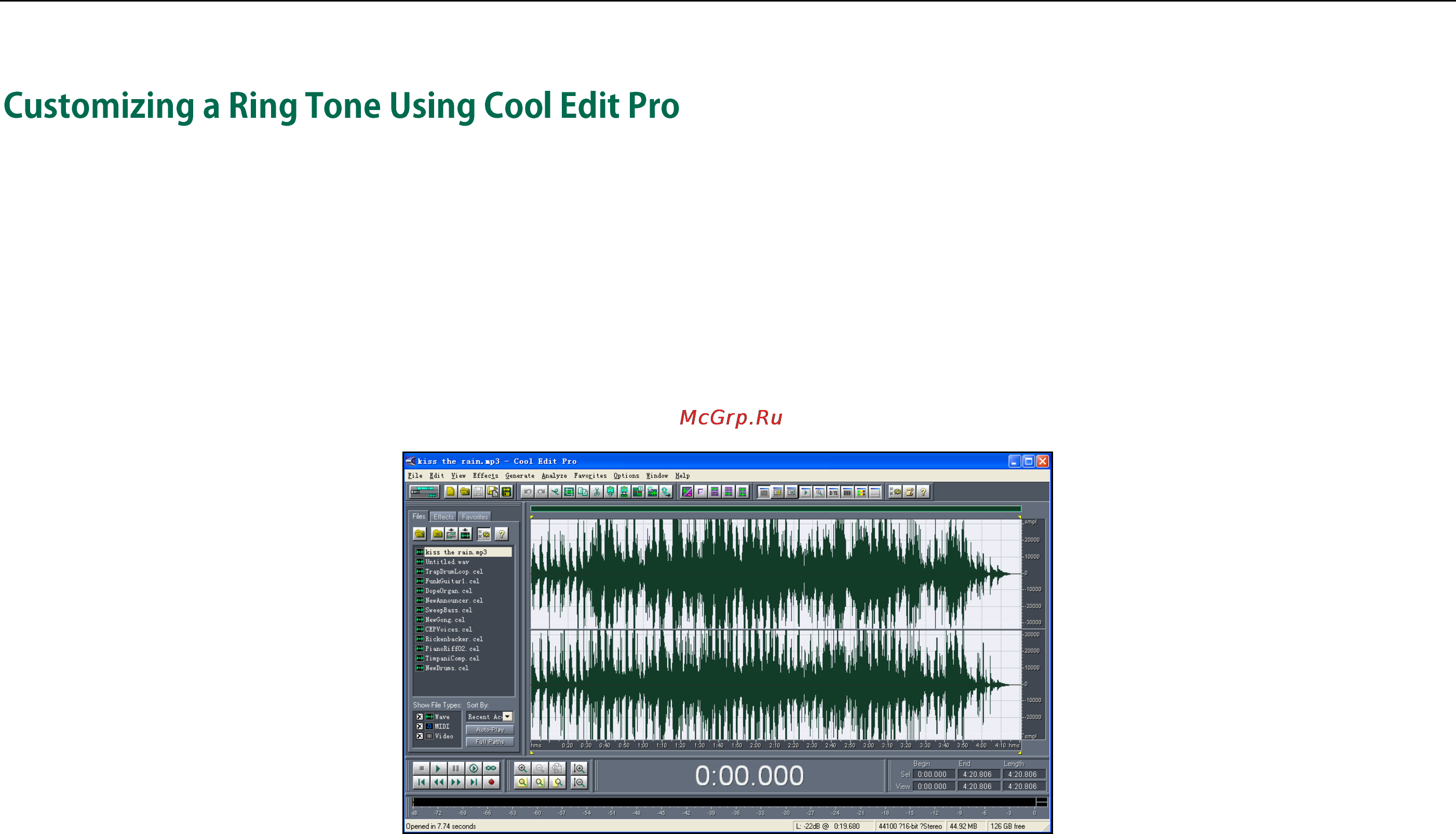Image resolution: width=1456 pixels, height=834 pixels.
Task: Click the green horizontal range bar above waveform
Action: 776,509
